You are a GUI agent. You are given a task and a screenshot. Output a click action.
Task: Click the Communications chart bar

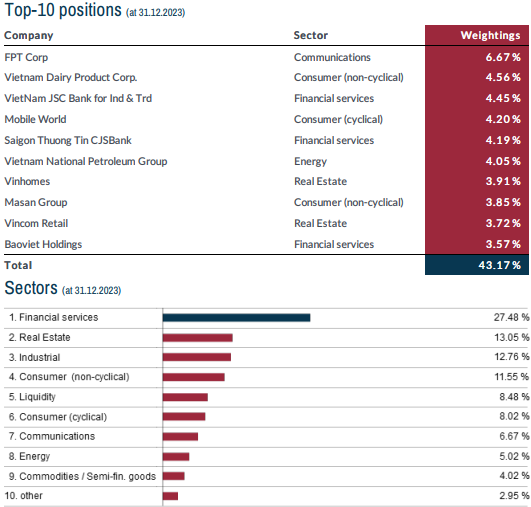tap(180, 437)
